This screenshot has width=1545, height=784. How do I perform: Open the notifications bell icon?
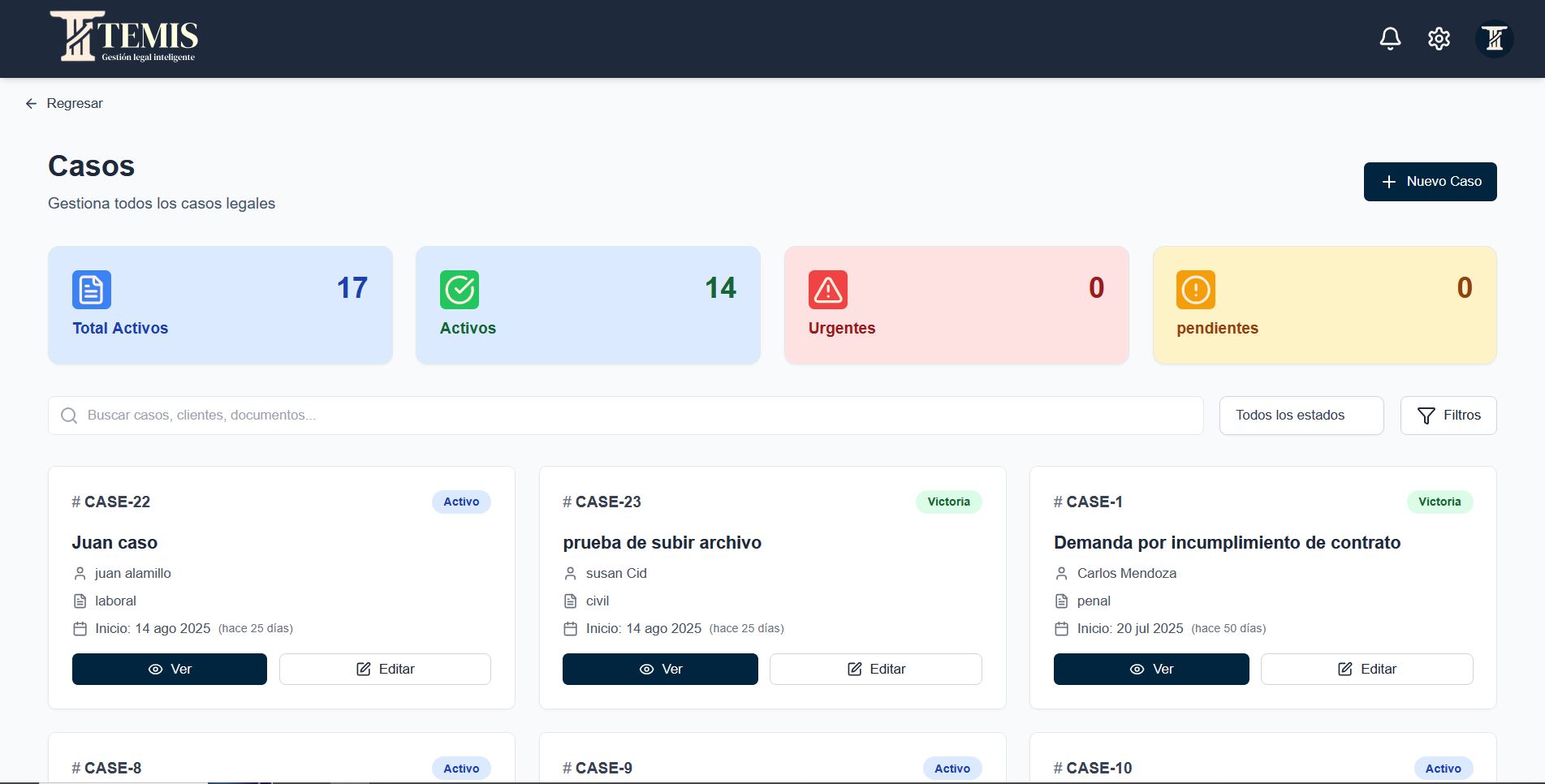coord(1389,38)
